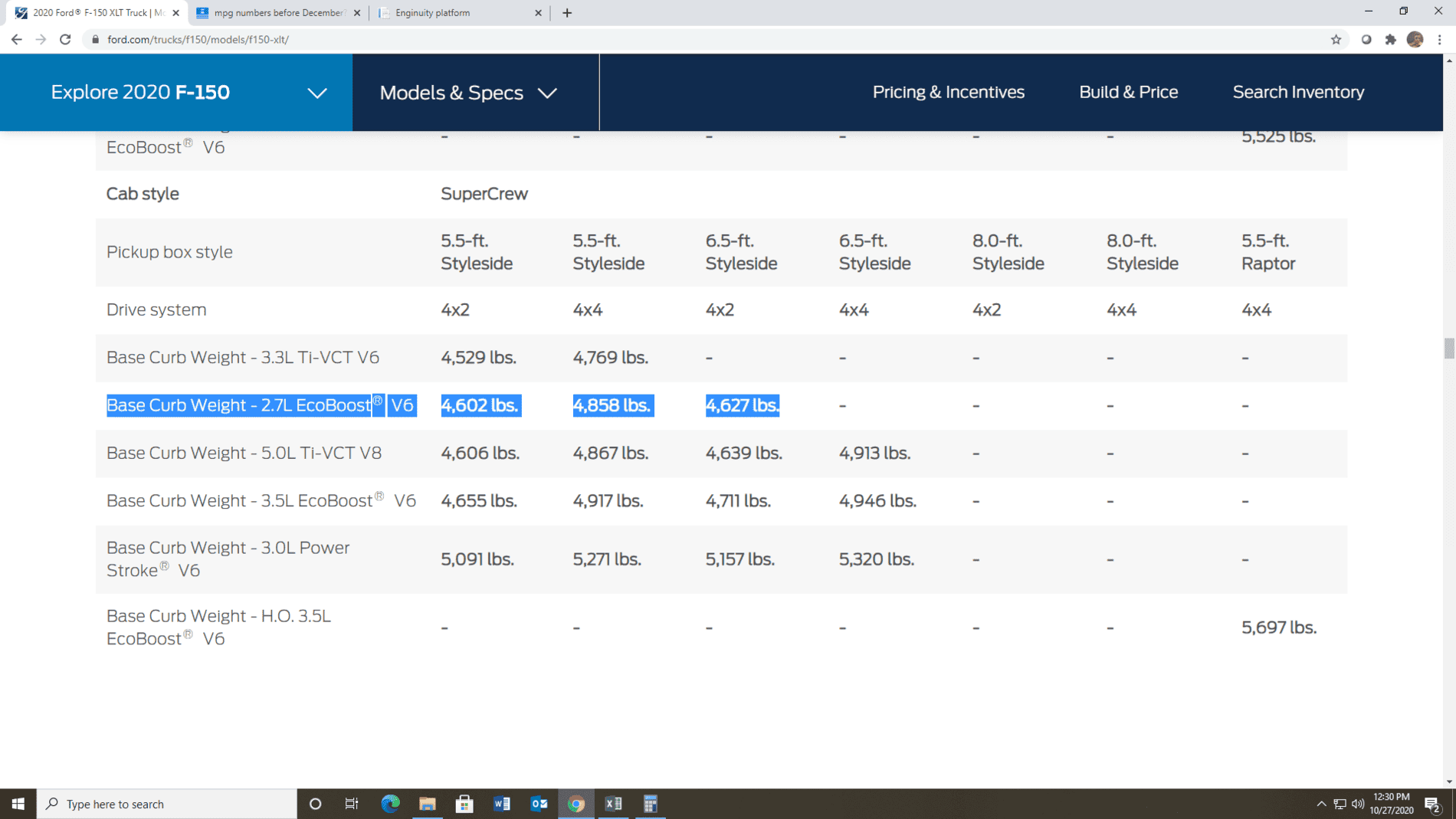This screenshot has height=819, width=1456.
Task: Close the mpg numbers tab
Action: [x=357, y=12]
